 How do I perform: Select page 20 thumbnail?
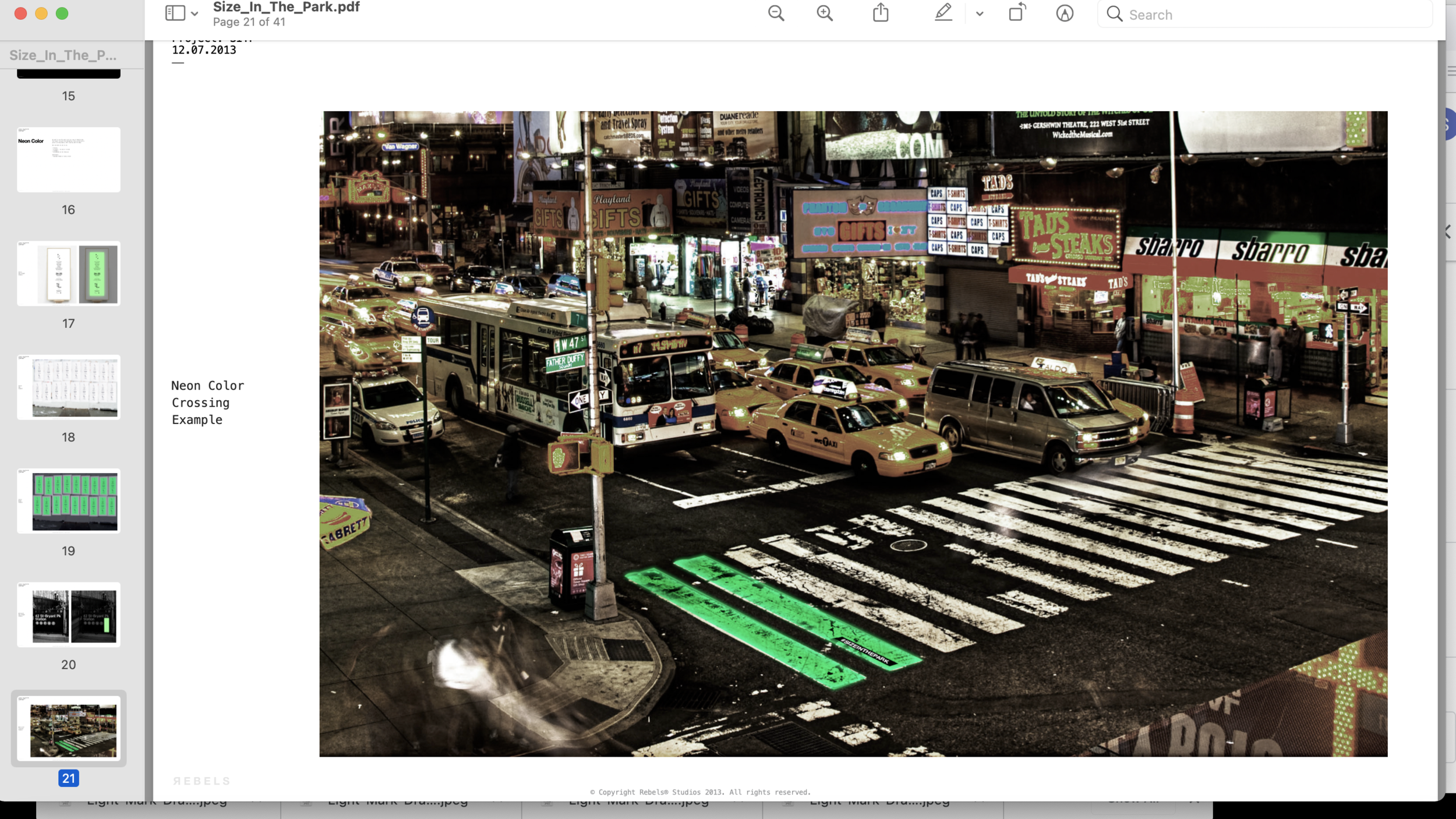click(x=69, y=615)
